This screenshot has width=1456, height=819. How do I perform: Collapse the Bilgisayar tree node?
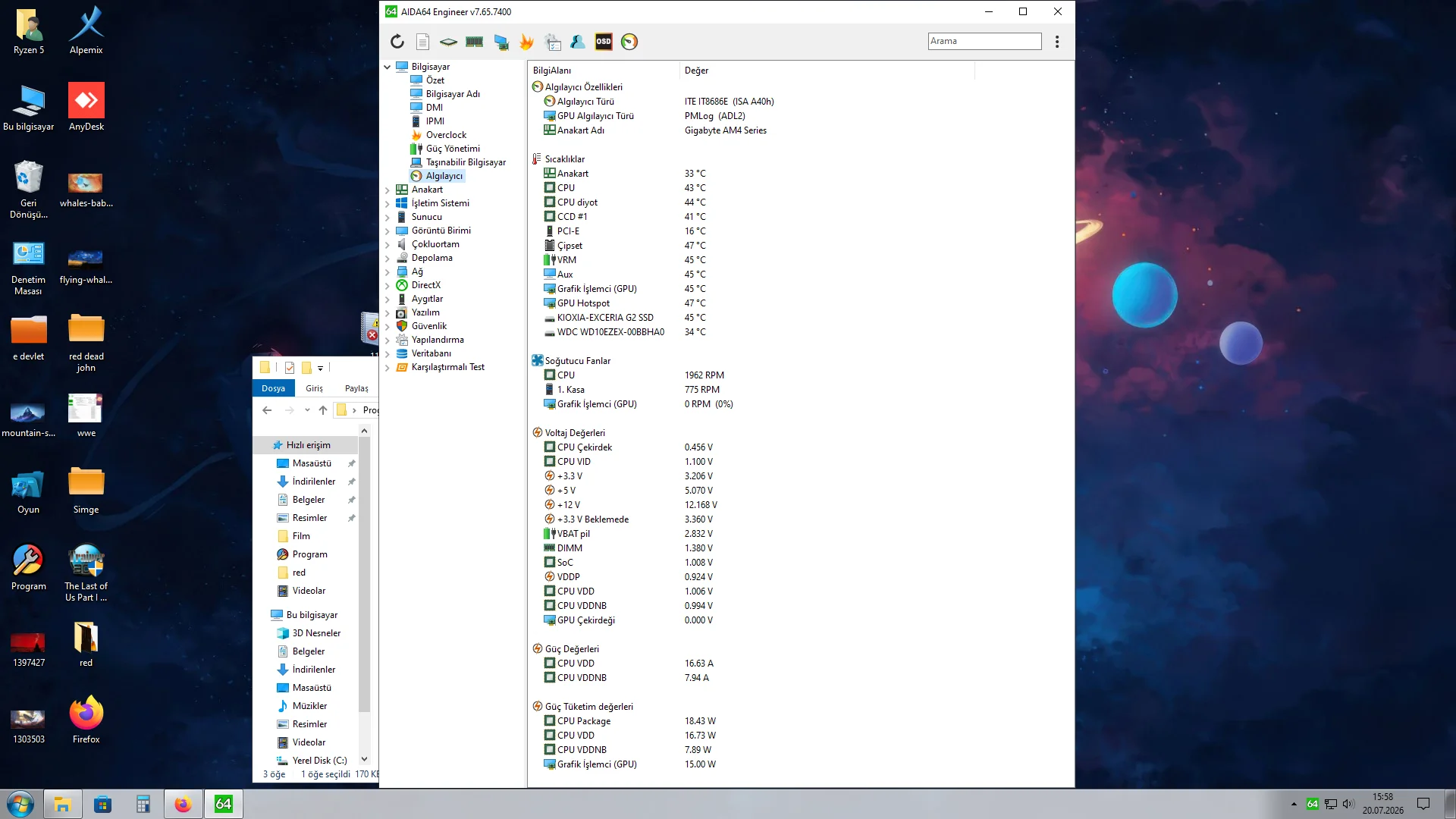click(388, 67)
